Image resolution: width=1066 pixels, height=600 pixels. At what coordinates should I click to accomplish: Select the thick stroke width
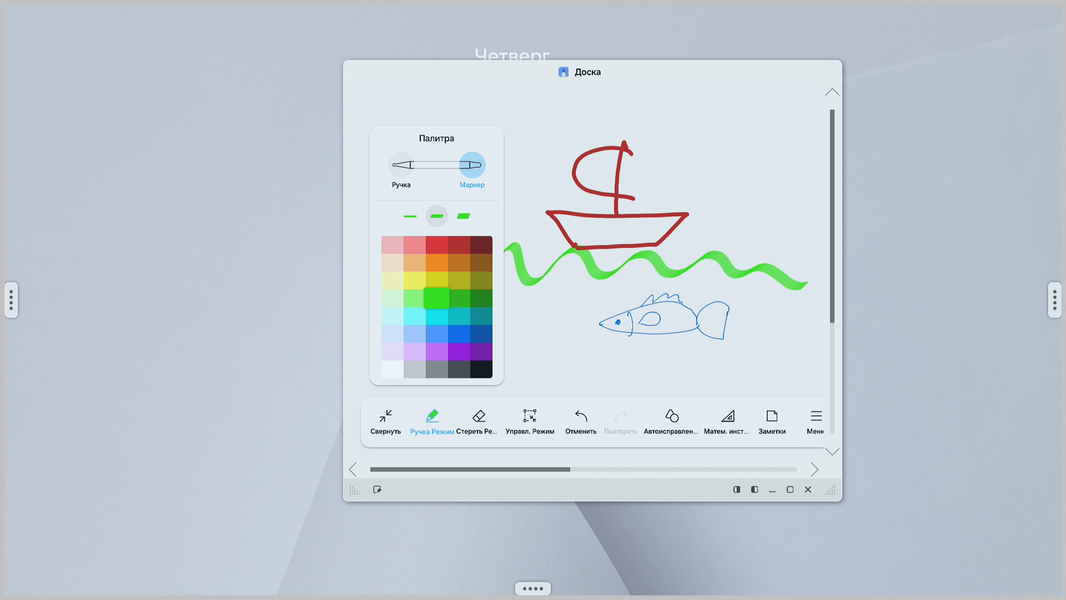(x=463, y=216)
